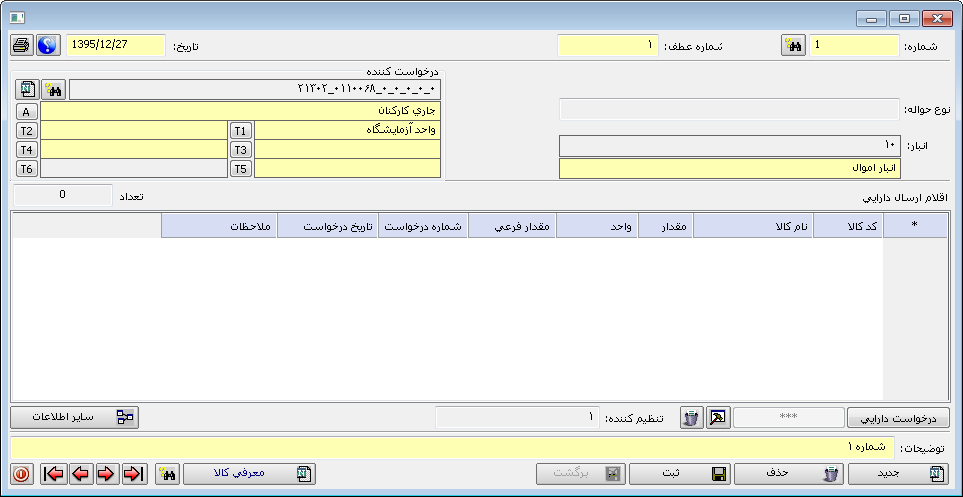Click binoculars search in bottom navigation bar
The width and height of the screenshot is (963, 497).
click(x=167, y=473)
